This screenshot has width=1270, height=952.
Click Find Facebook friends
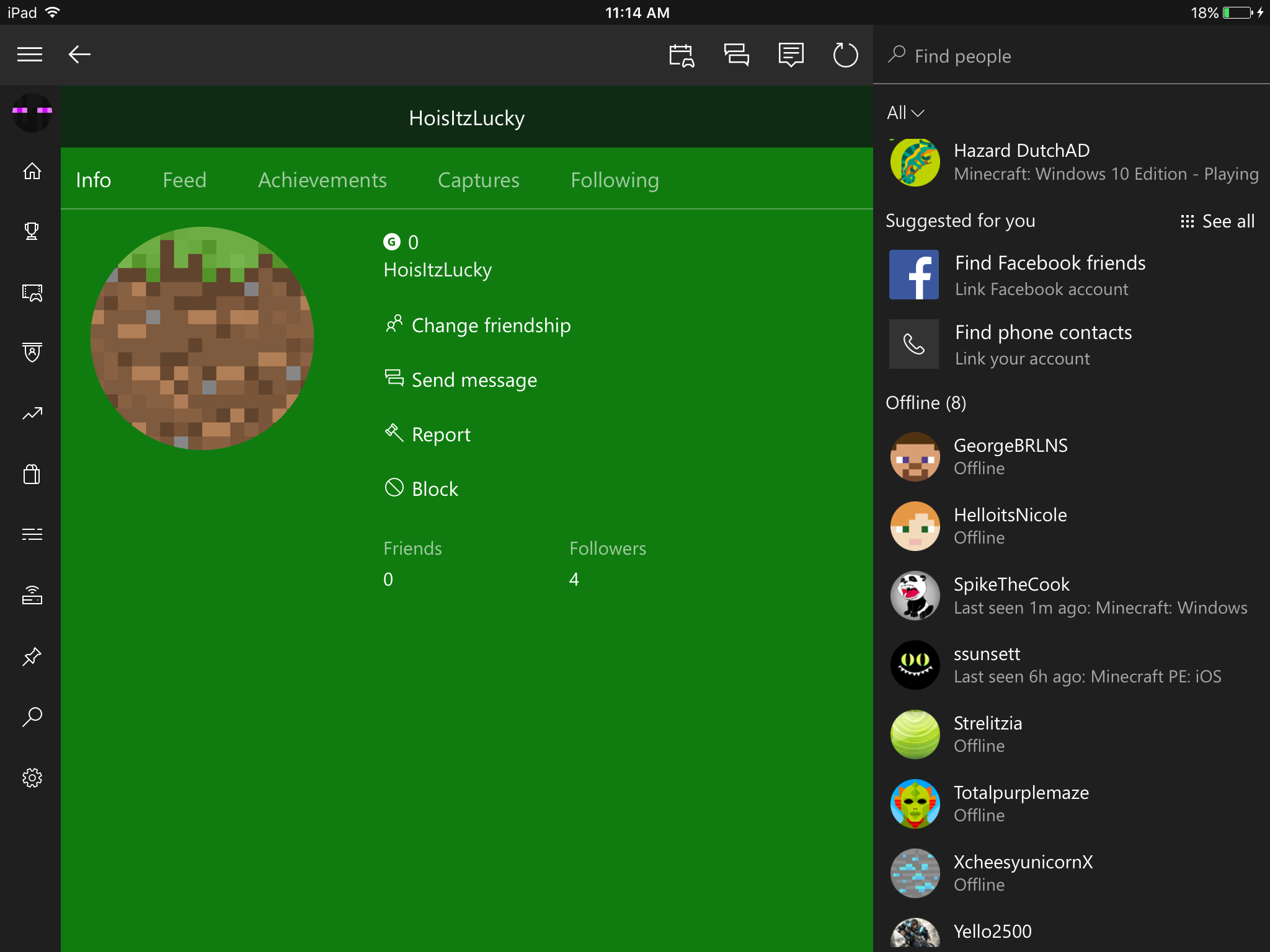pyautogui.click(x=1072, y=275)
